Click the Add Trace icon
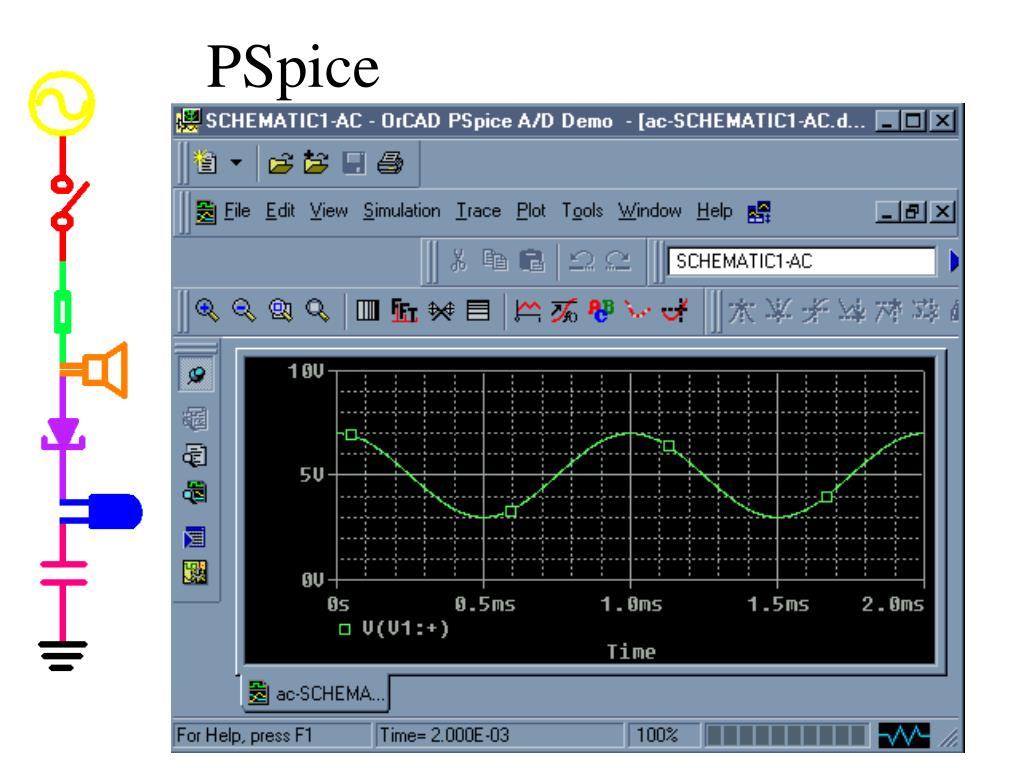 coord(528,310)
